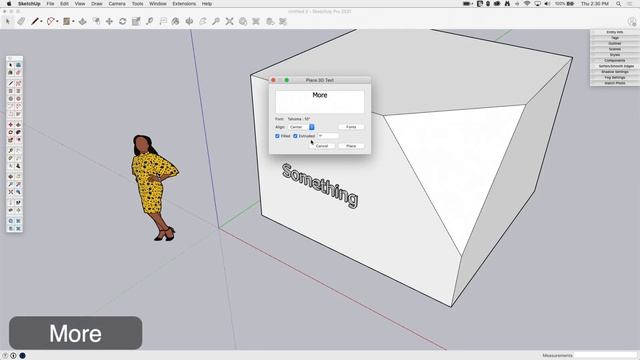The image size is (640, 360).
Task: Open Shape tool dropdown arrow in top toolbar
Action: click(73, 22)
